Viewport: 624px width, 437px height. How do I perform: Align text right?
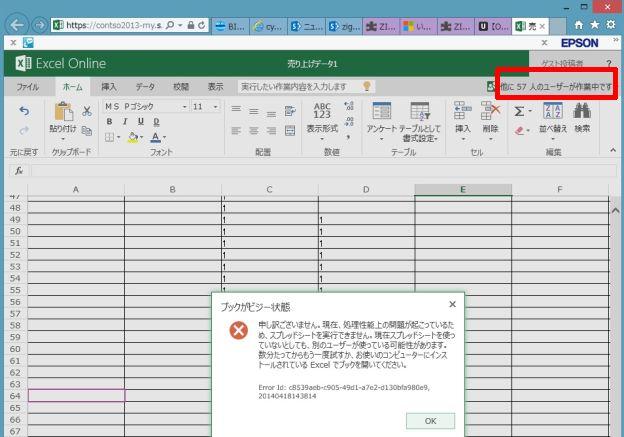pos(271,131)
